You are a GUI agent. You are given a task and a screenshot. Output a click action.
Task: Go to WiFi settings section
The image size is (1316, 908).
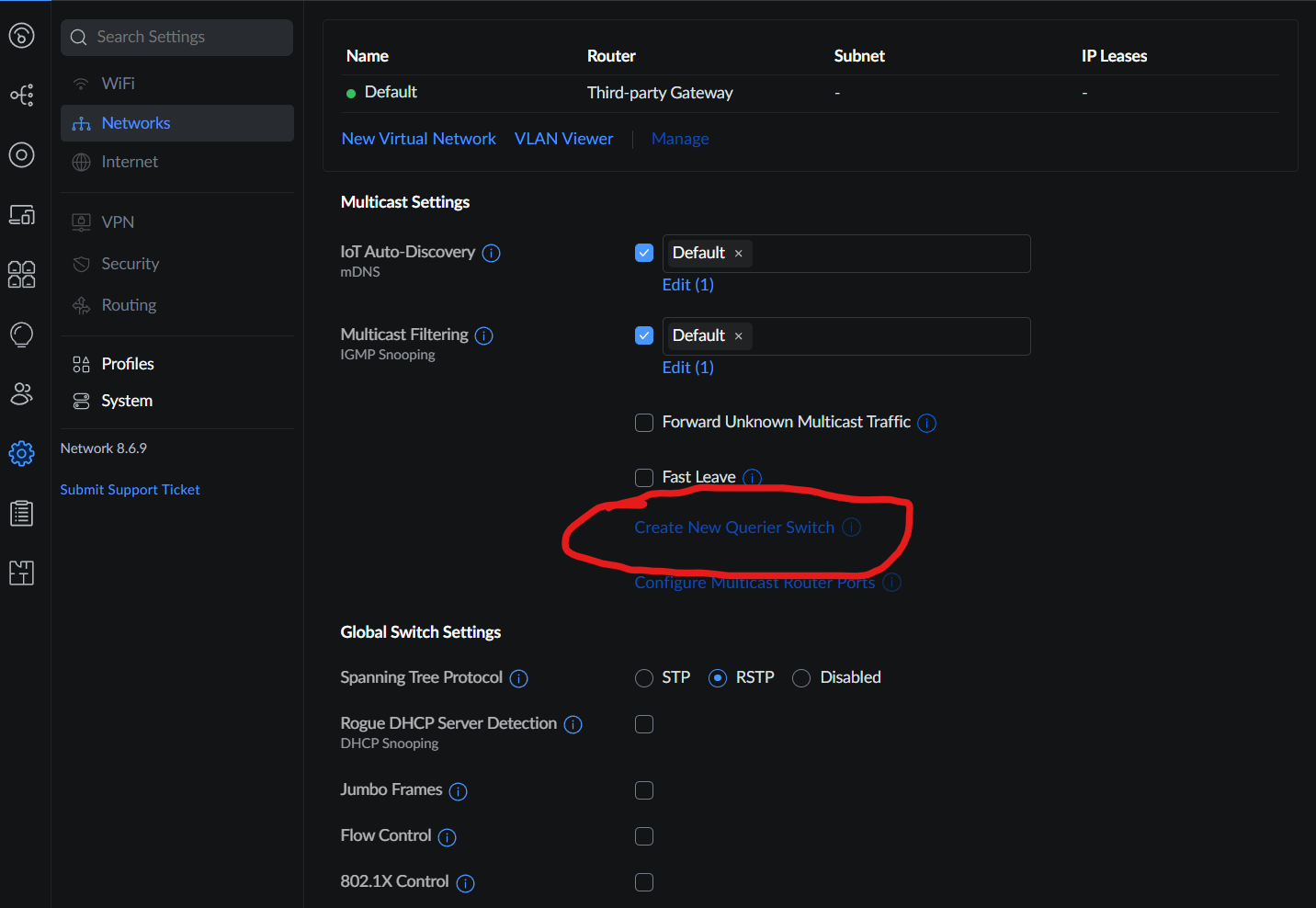[x=118, y=84]
